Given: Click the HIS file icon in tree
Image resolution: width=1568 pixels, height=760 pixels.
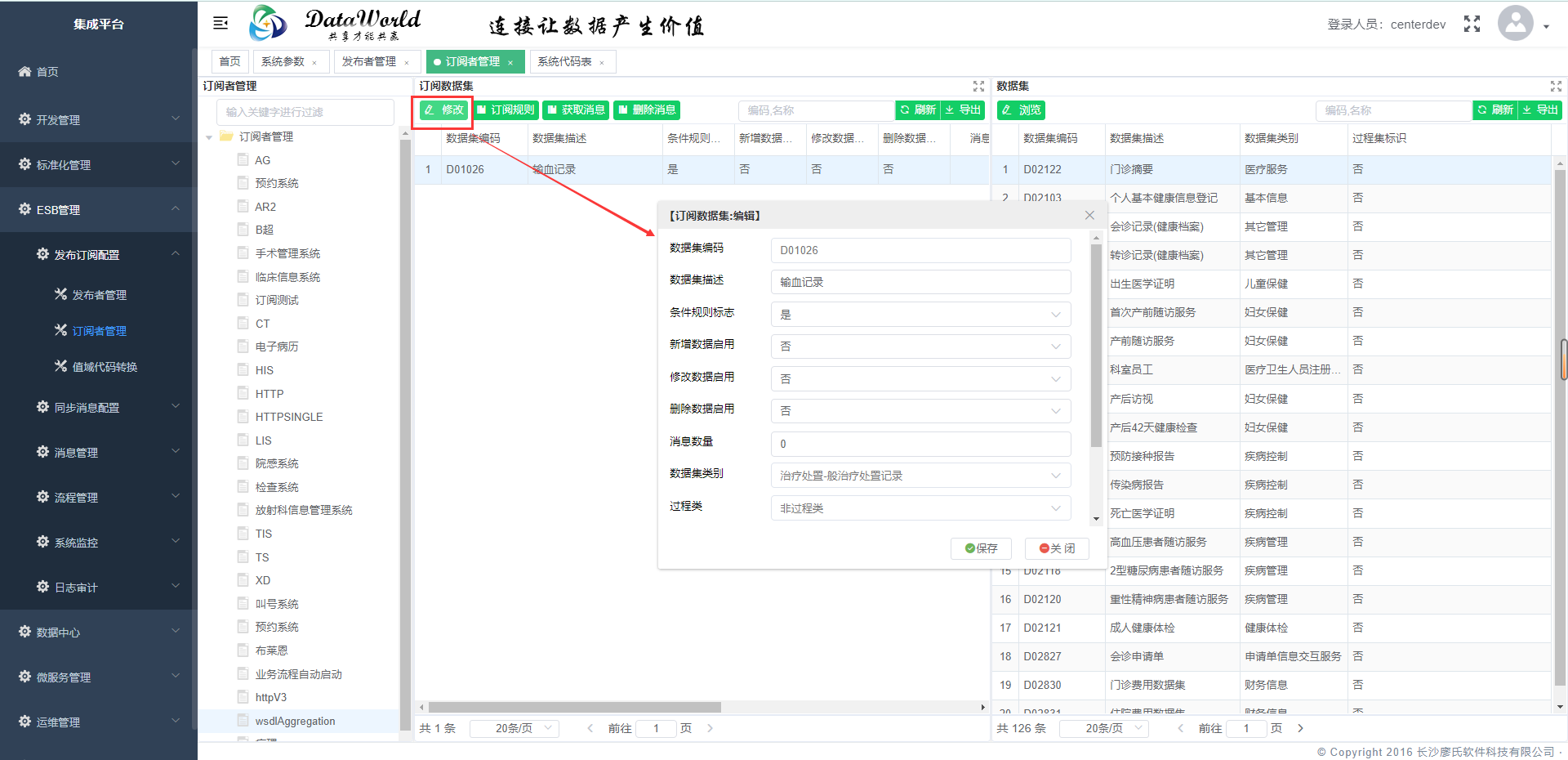Looking at the screenshot, I should coord(243,369).
